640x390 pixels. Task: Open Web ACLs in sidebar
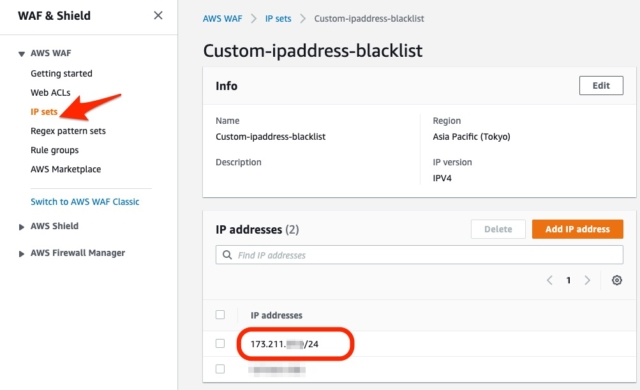point(50,93)
